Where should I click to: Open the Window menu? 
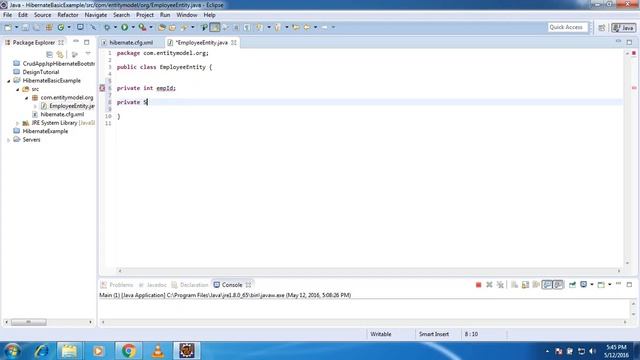187,15
